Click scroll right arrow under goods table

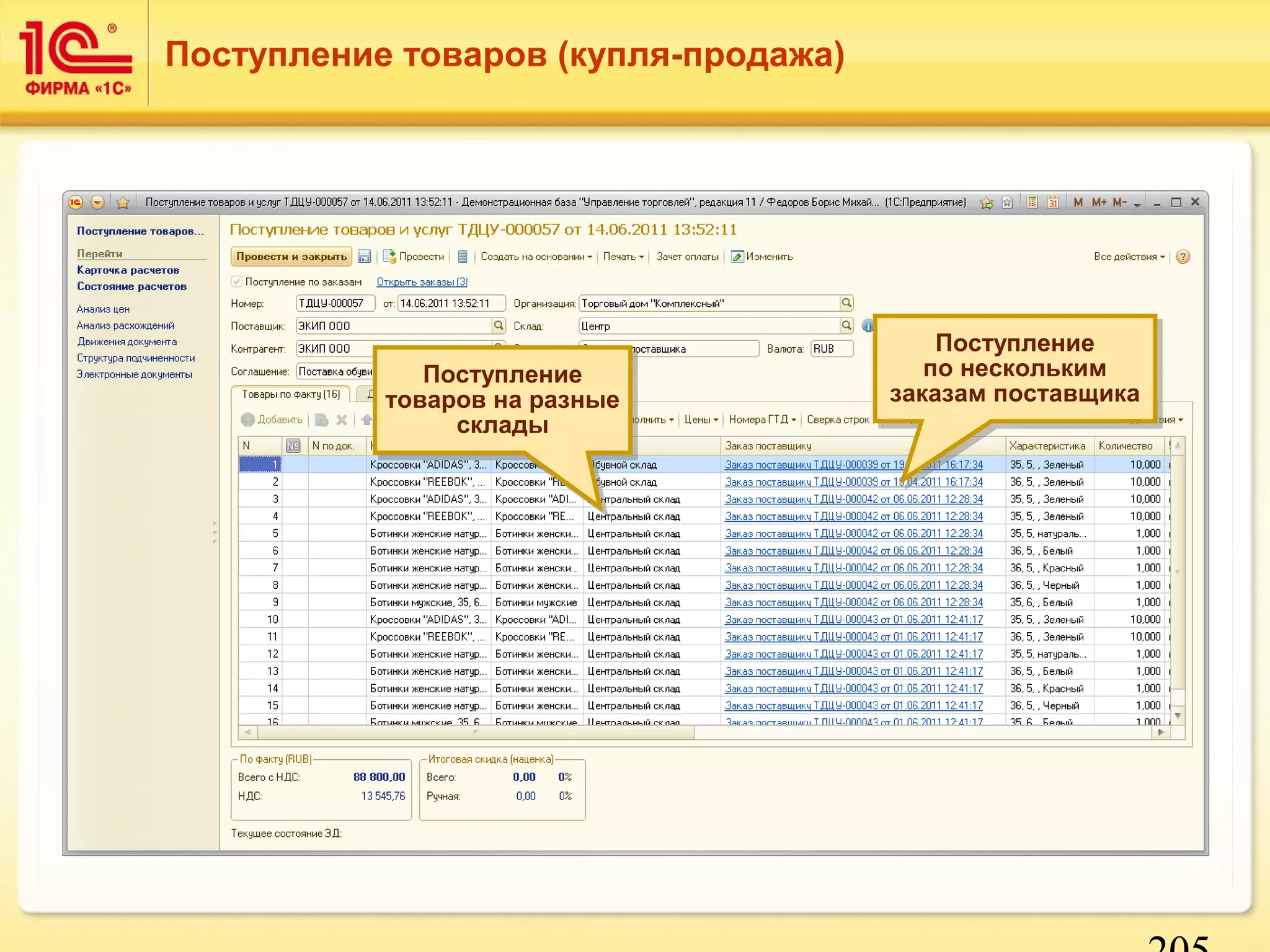(x=1161, y=732)
